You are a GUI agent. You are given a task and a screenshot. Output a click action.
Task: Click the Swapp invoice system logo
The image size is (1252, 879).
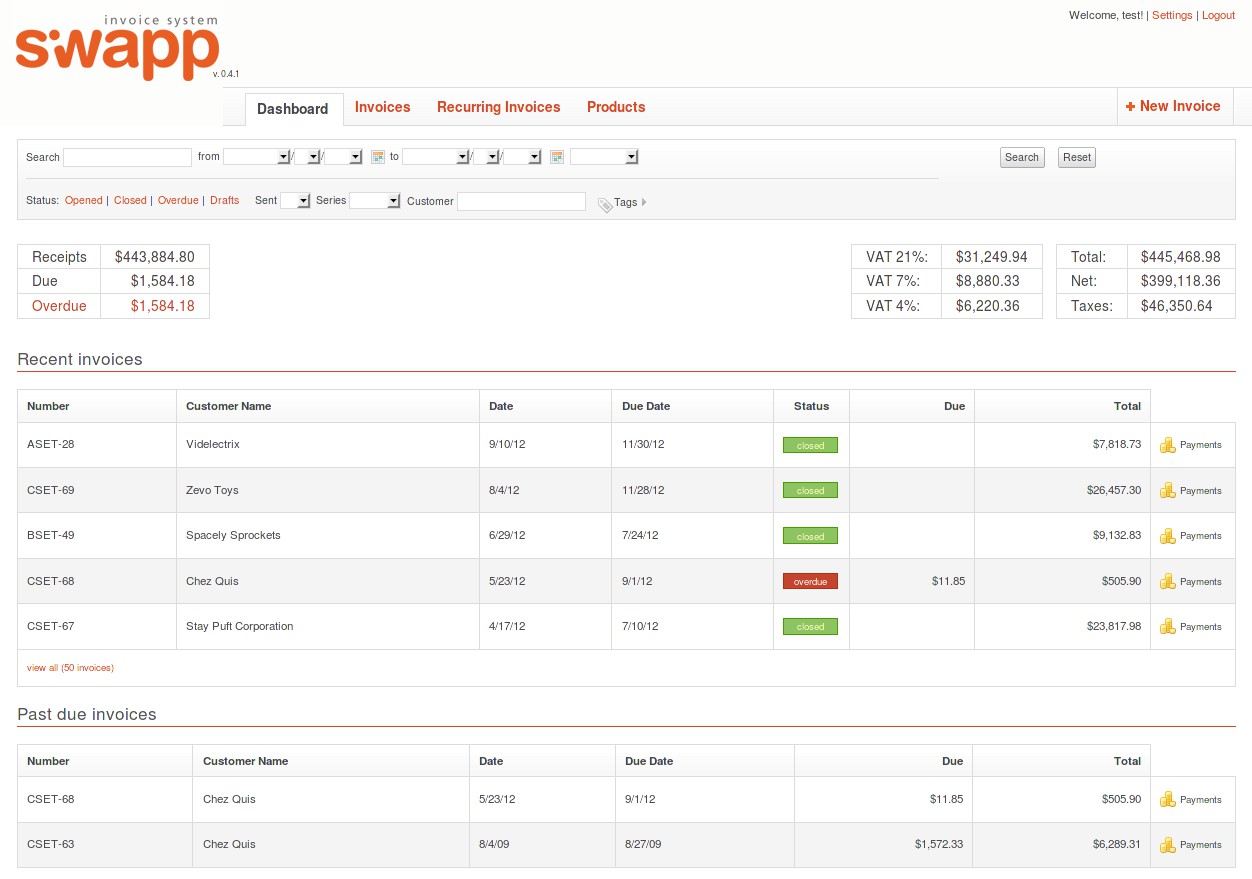pyautogui.click(x=118, y=50)
